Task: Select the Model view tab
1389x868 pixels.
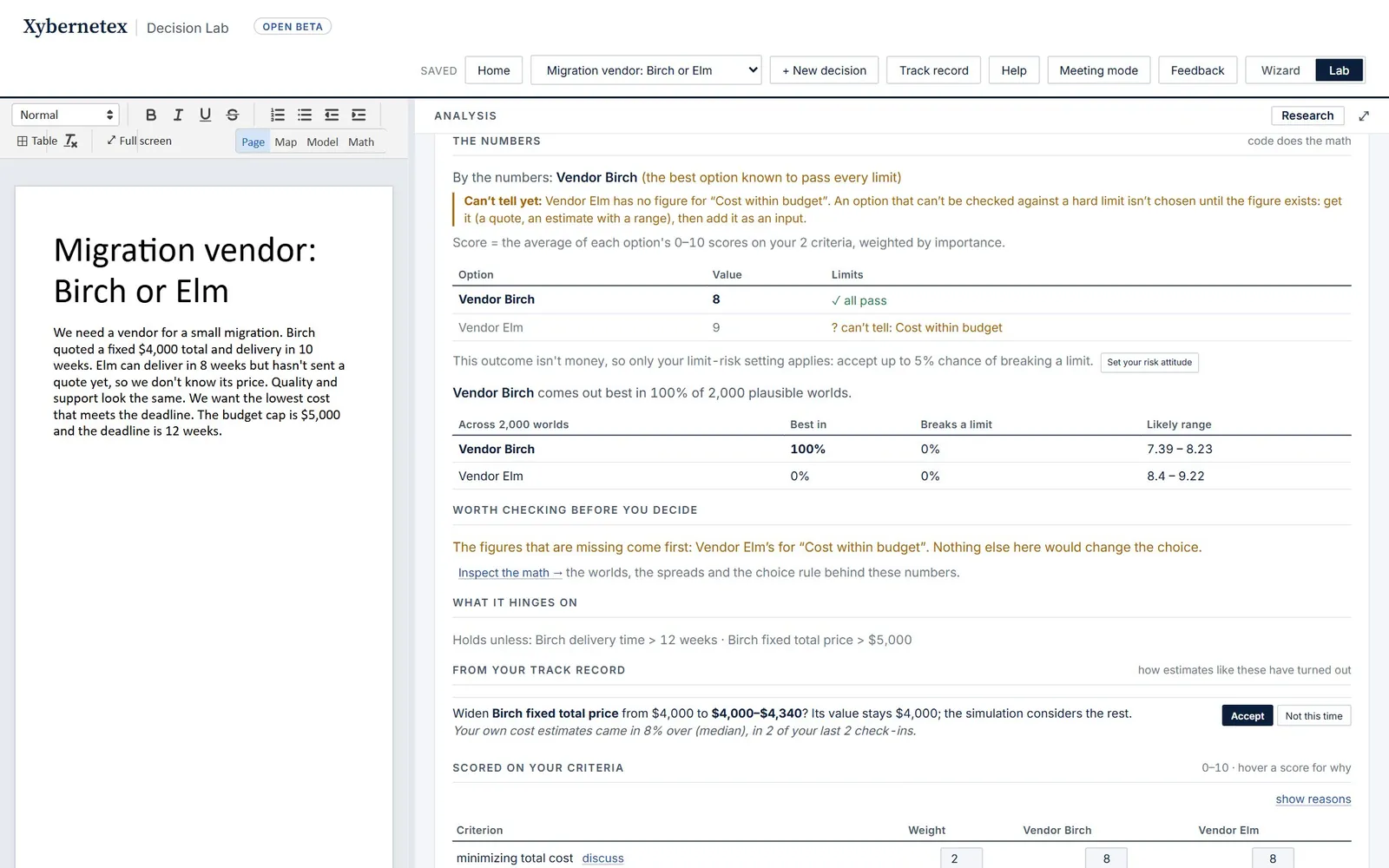Action: click(x=322, y=141)
